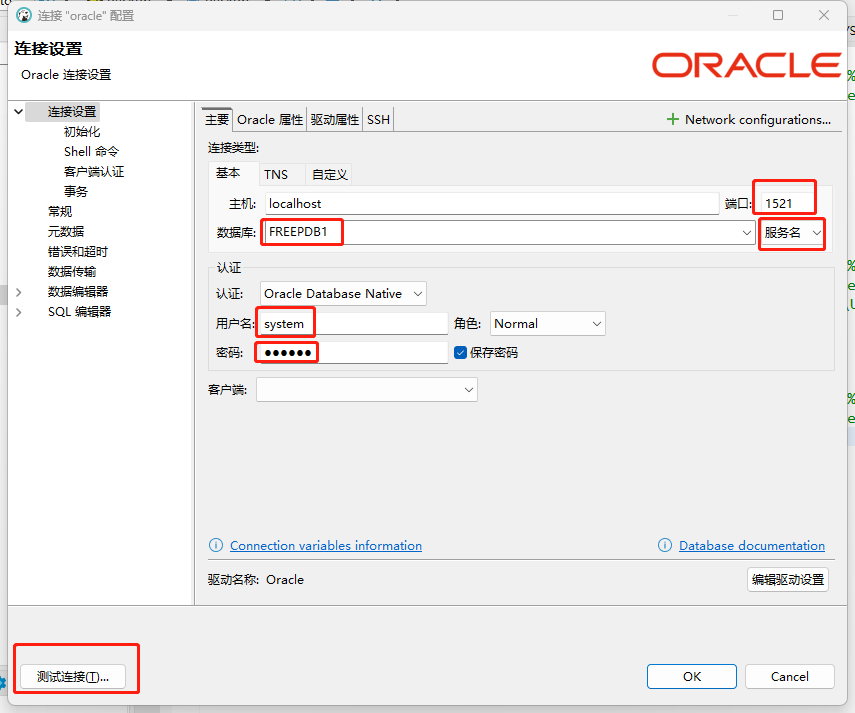Click the 密码 password field
The height and width of the screenshot is (713, 855).
click(x=353, y=353)
